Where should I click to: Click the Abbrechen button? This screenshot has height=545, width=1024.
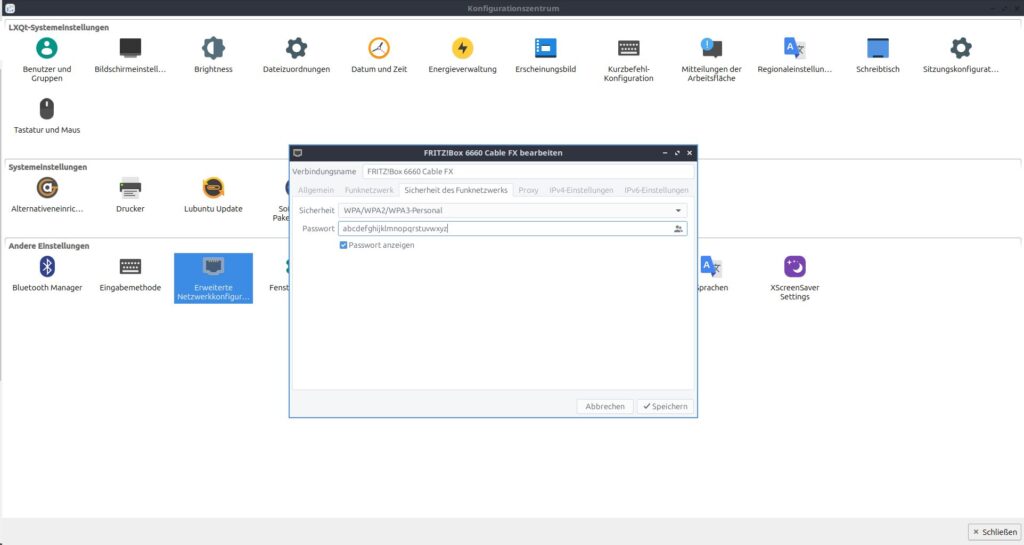pos(605,407)
